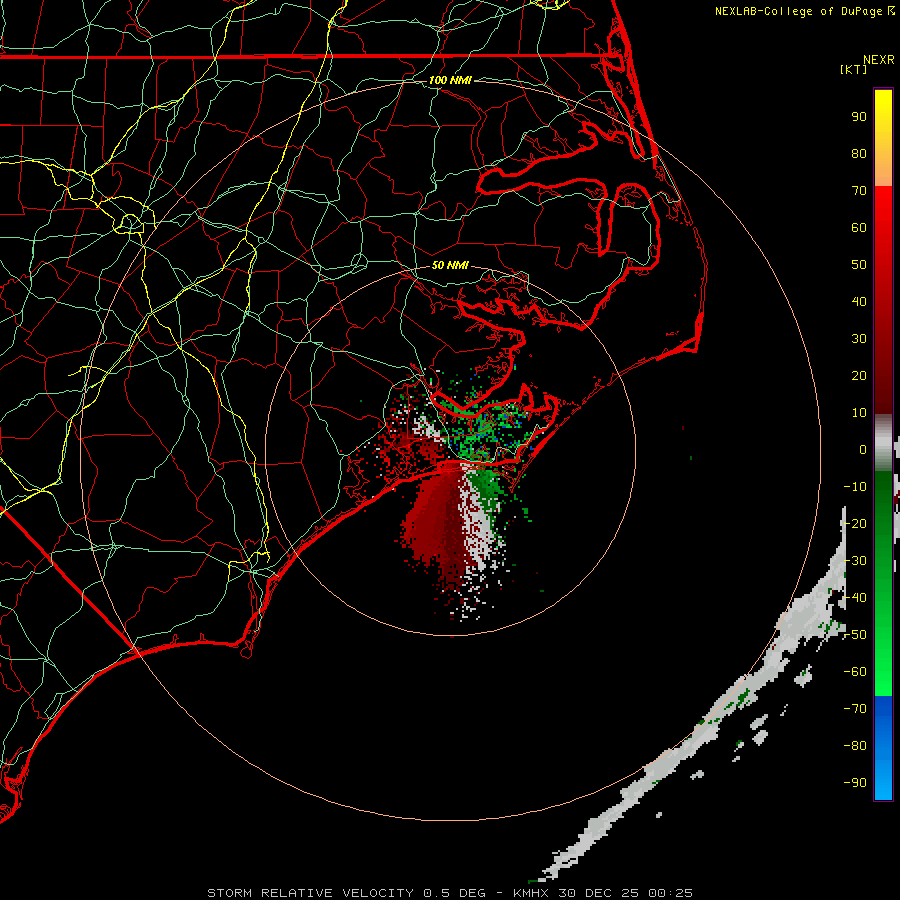
Task: Click the KMHX station identifier in caption
Action: click(x=531, y=893)
